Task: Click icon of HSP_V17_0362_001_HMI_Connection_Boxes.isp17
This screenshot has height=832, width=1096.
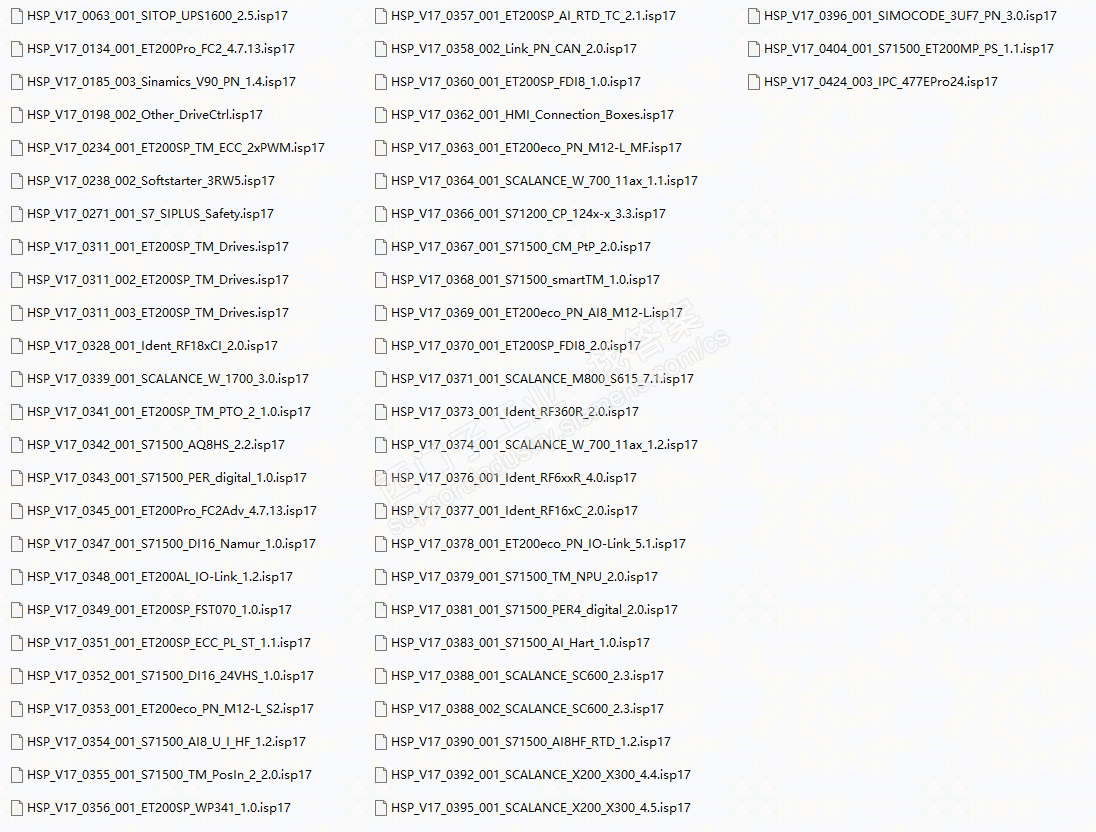Action: click(381, 115)
